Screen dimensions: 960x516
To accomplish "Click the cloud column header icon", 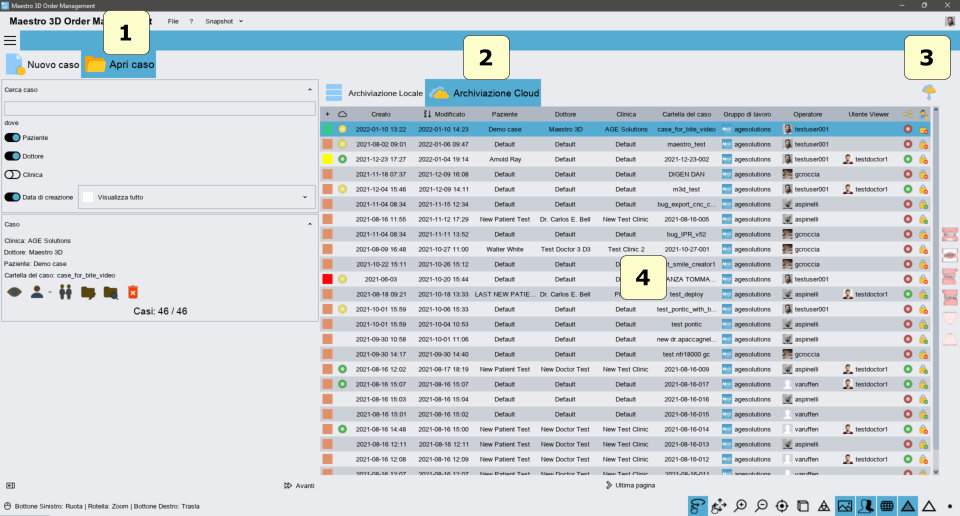I will (x=342, y=114).
